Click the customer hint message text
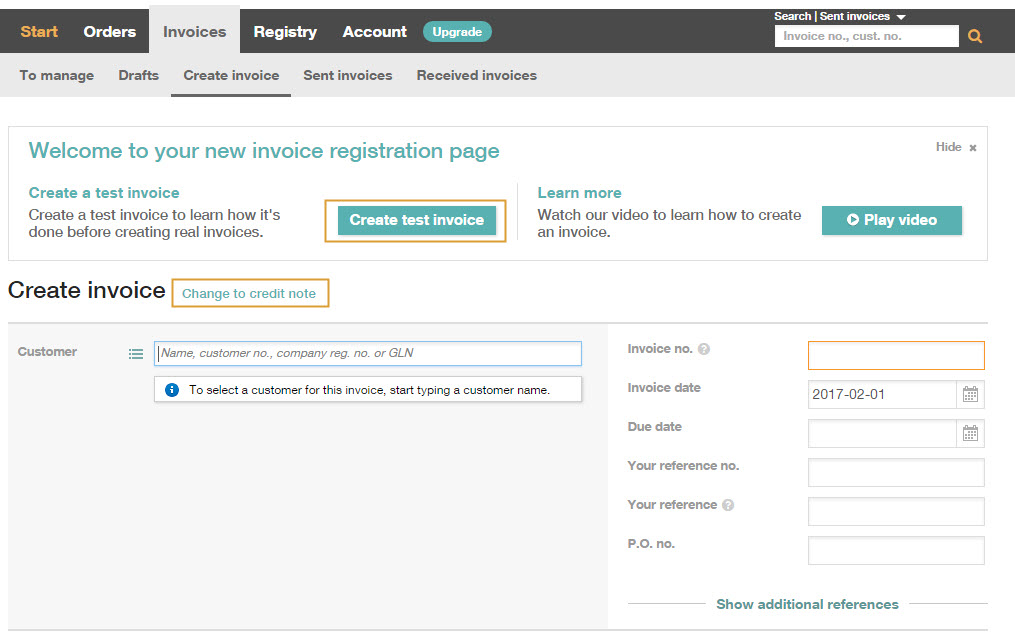Viewport: 1015px width, 637px height. 369,390
